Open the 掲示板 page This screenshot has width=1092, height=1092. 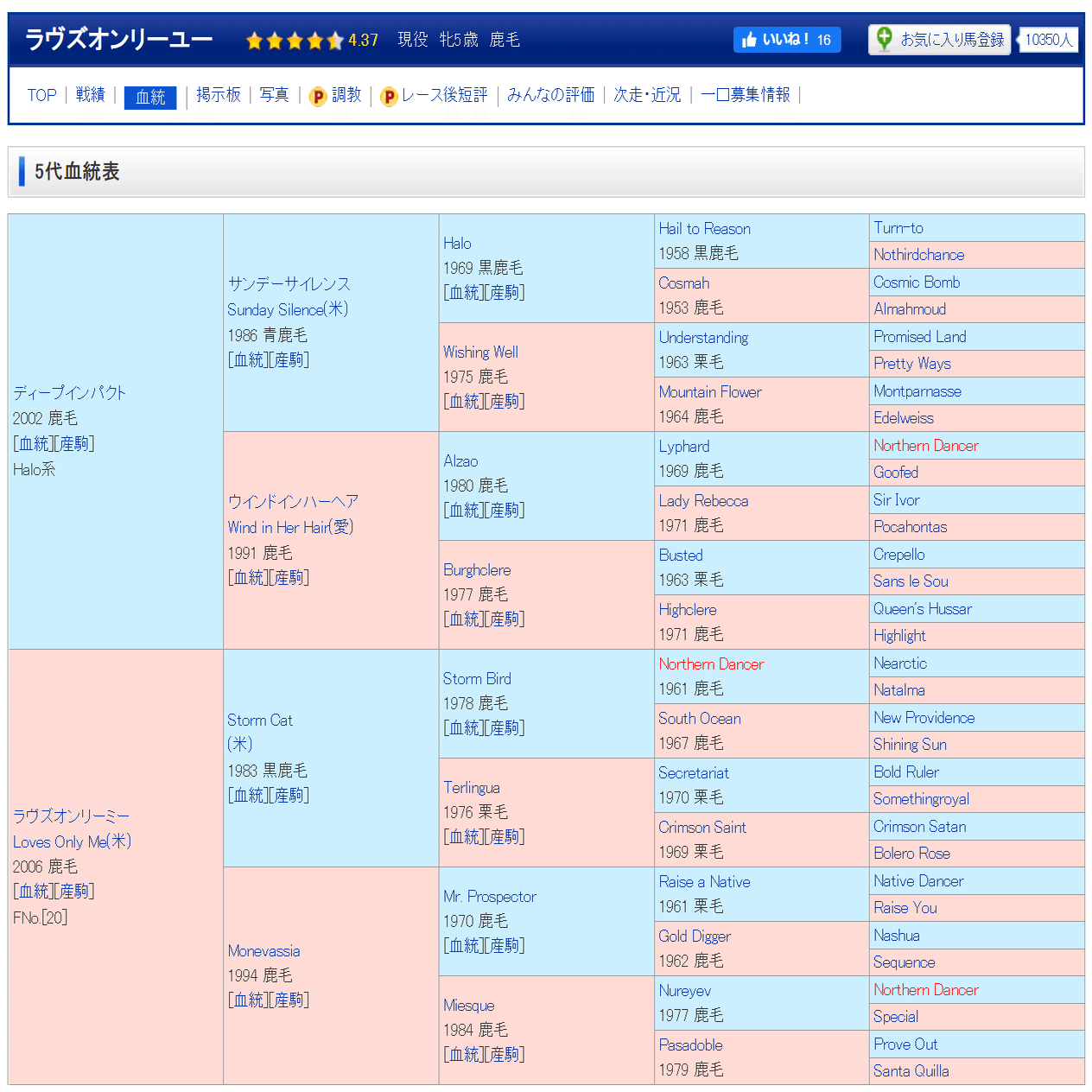219,95
